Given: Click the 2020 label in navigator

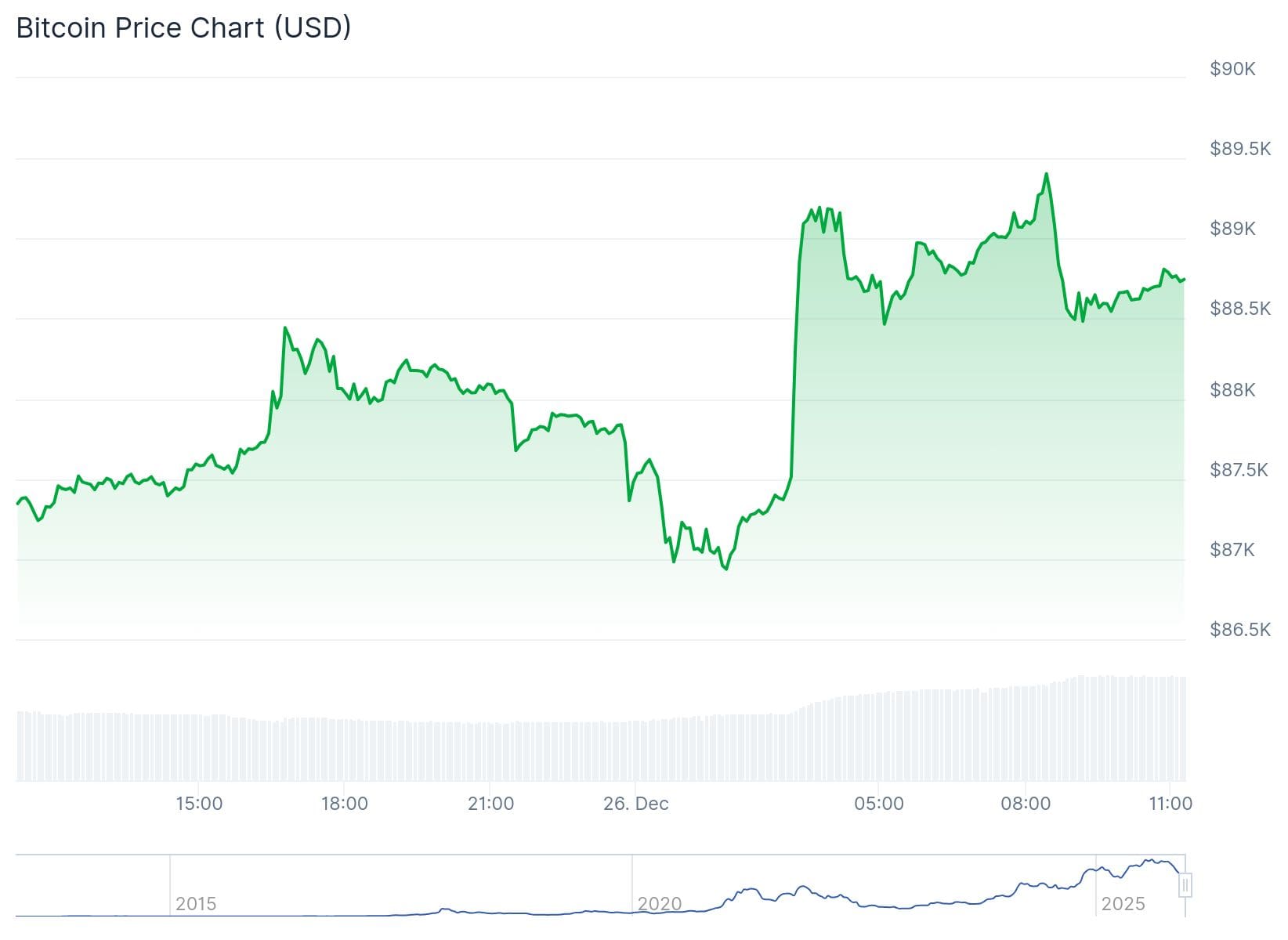Looking at the screenshot, I should 659,904.
